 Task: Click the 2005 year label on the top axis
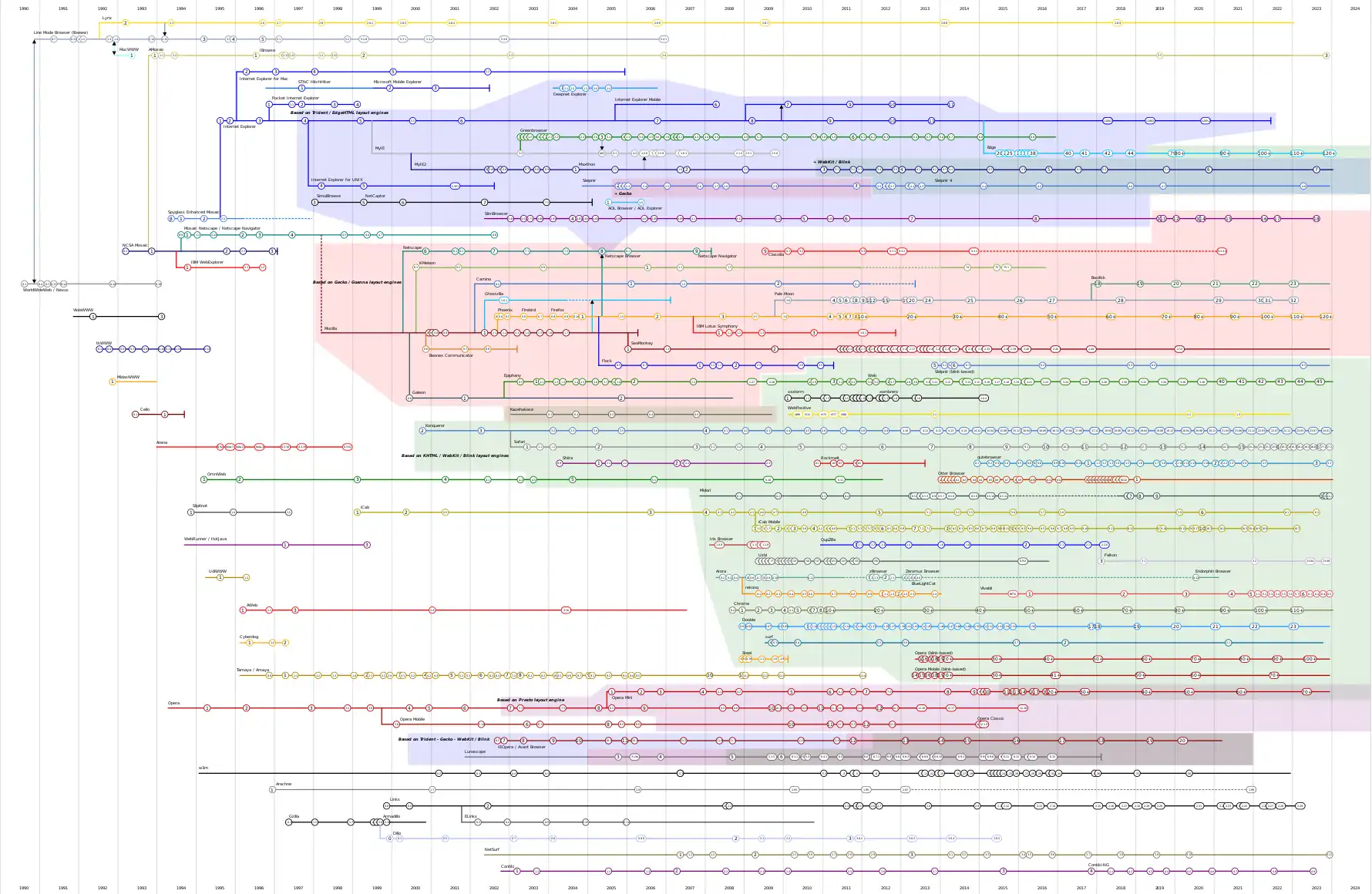tap(610, 8)
